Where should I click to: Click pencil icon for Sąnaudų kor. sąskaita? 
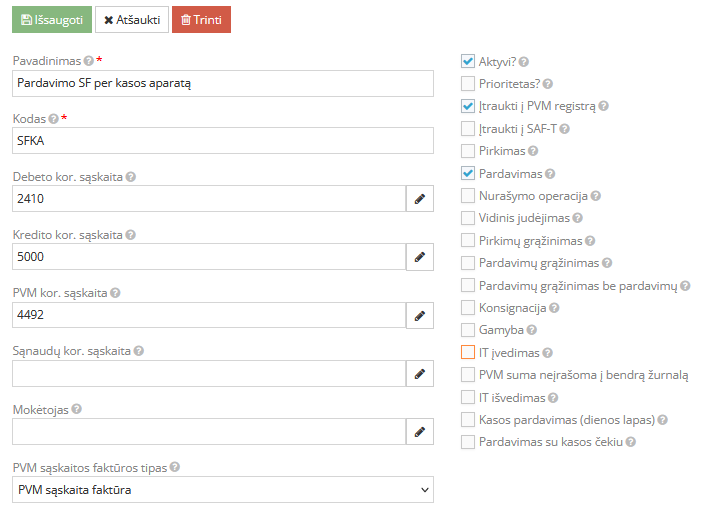coord(420,374)
